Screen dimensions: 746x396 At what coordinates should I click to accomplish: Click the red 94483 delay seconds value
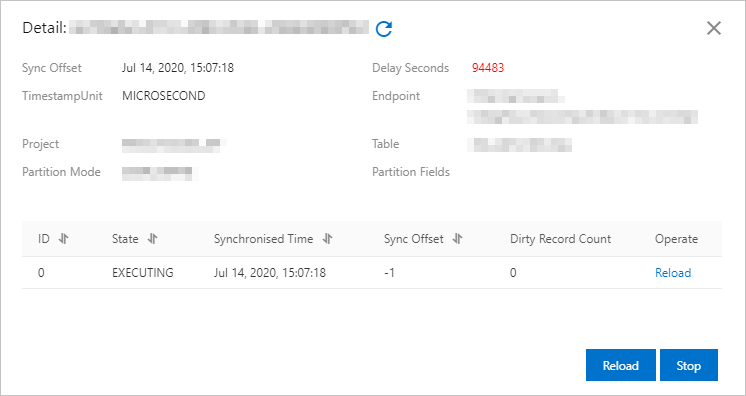488,68
